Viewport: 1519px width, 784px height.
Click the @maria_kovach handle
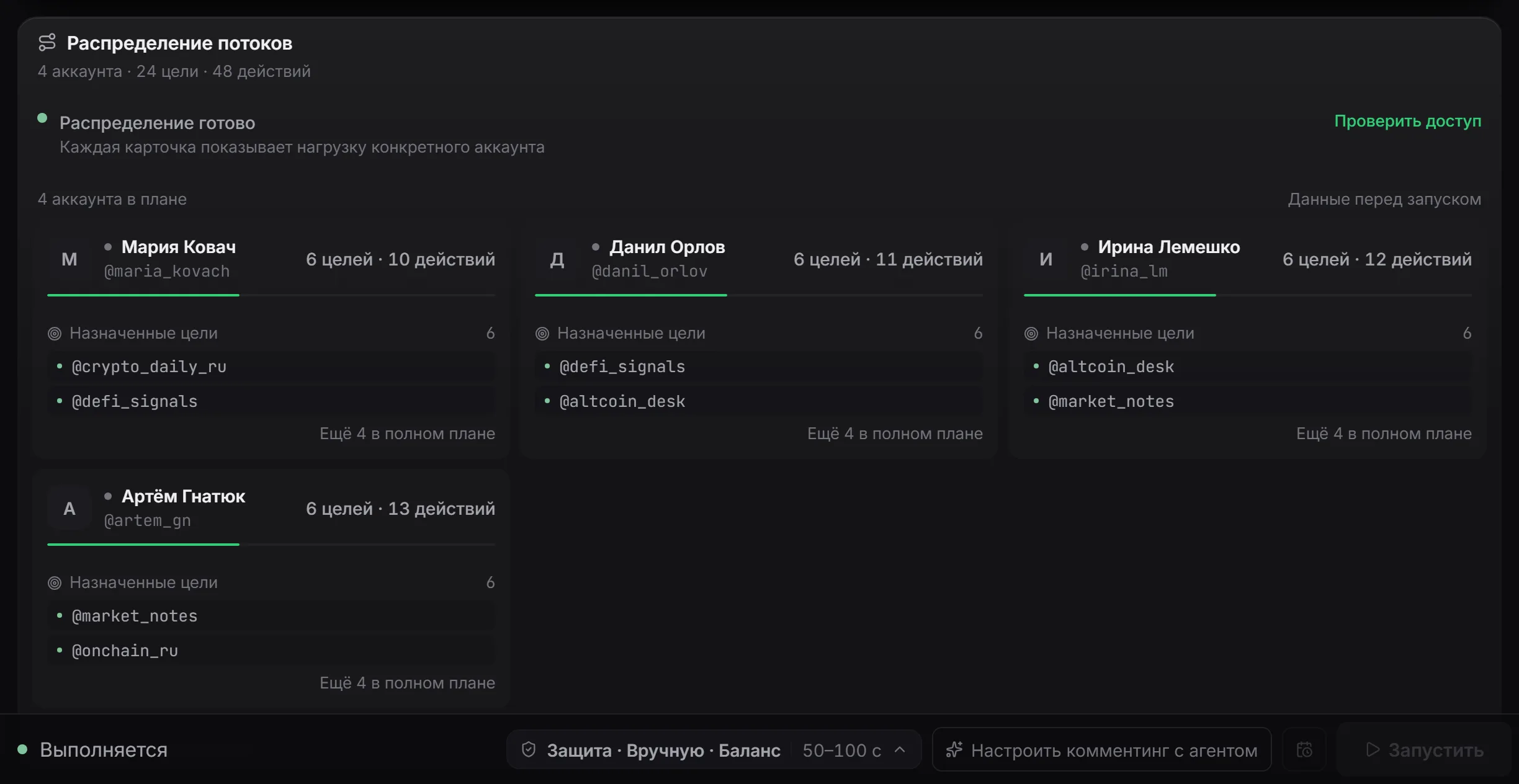click(x=167, y=272)
